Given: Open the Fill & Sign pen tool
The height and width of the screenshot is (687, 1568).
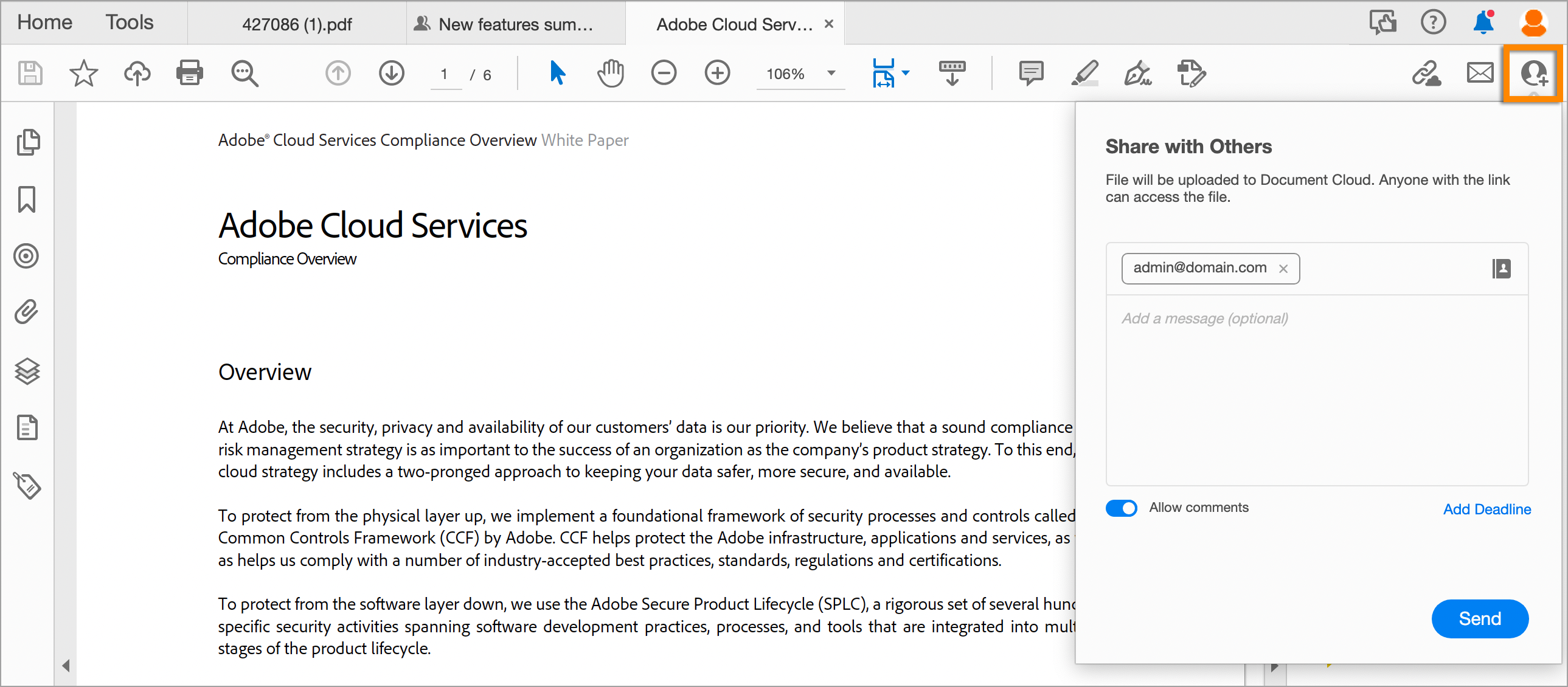Looking at the screenshot, I should [1137, 73].
